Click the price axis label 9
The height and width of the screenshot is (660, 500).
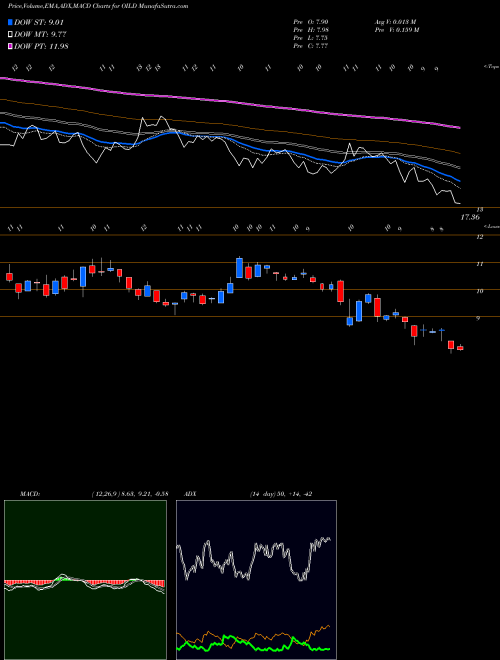pyautogui.click(x=479, y=318)
